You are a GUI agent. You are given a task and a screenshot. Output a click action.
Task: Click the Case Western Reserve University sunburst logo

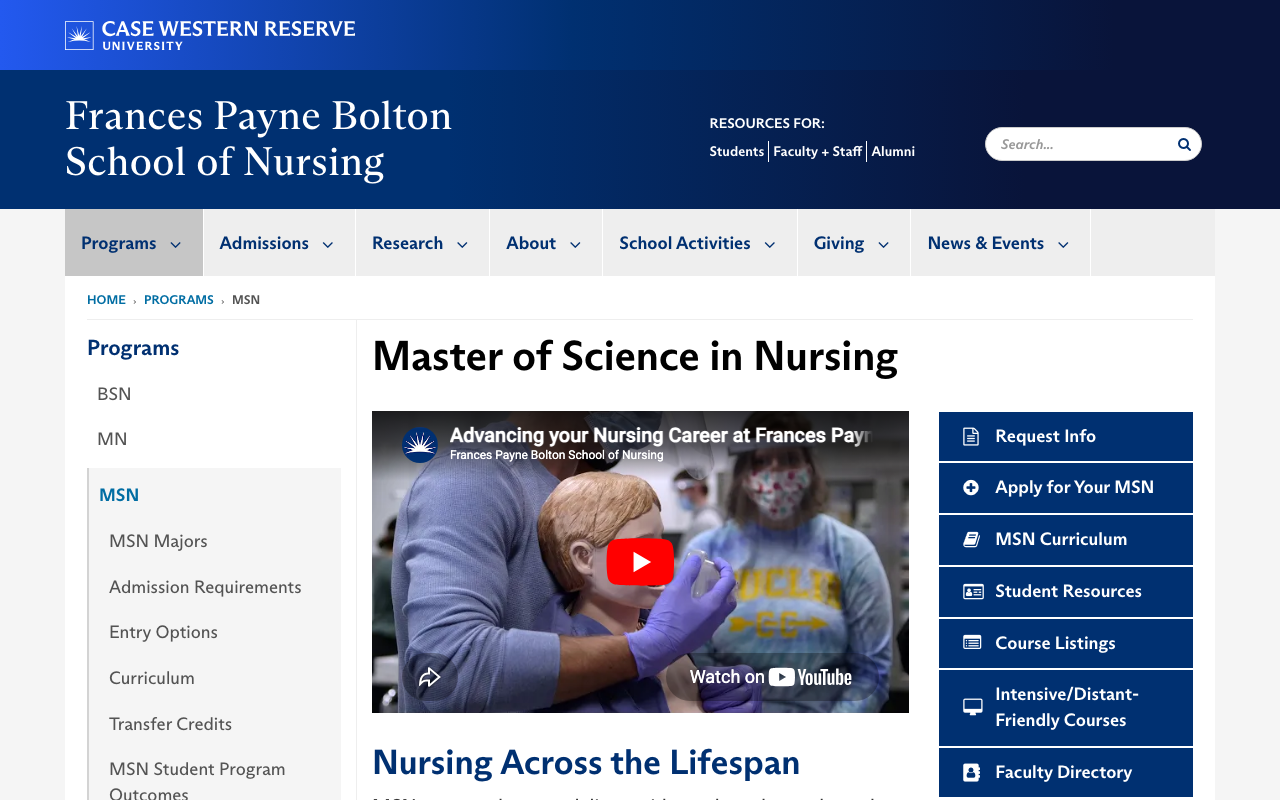(x=79, y=35)
